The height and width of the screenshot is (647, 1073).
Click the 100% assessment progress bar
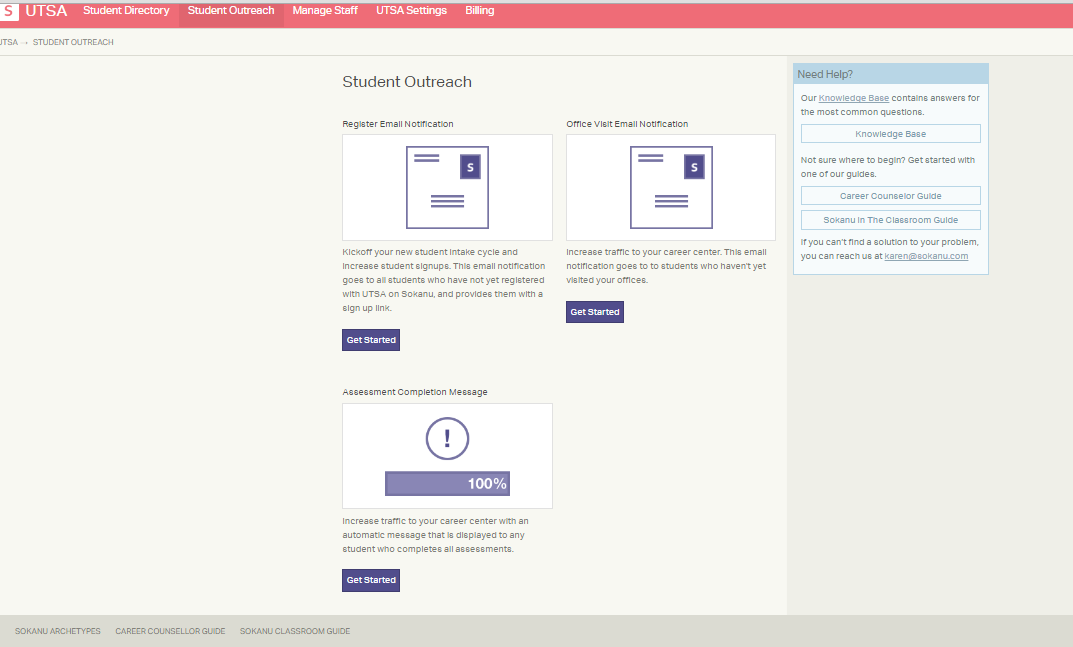[447, 484]
